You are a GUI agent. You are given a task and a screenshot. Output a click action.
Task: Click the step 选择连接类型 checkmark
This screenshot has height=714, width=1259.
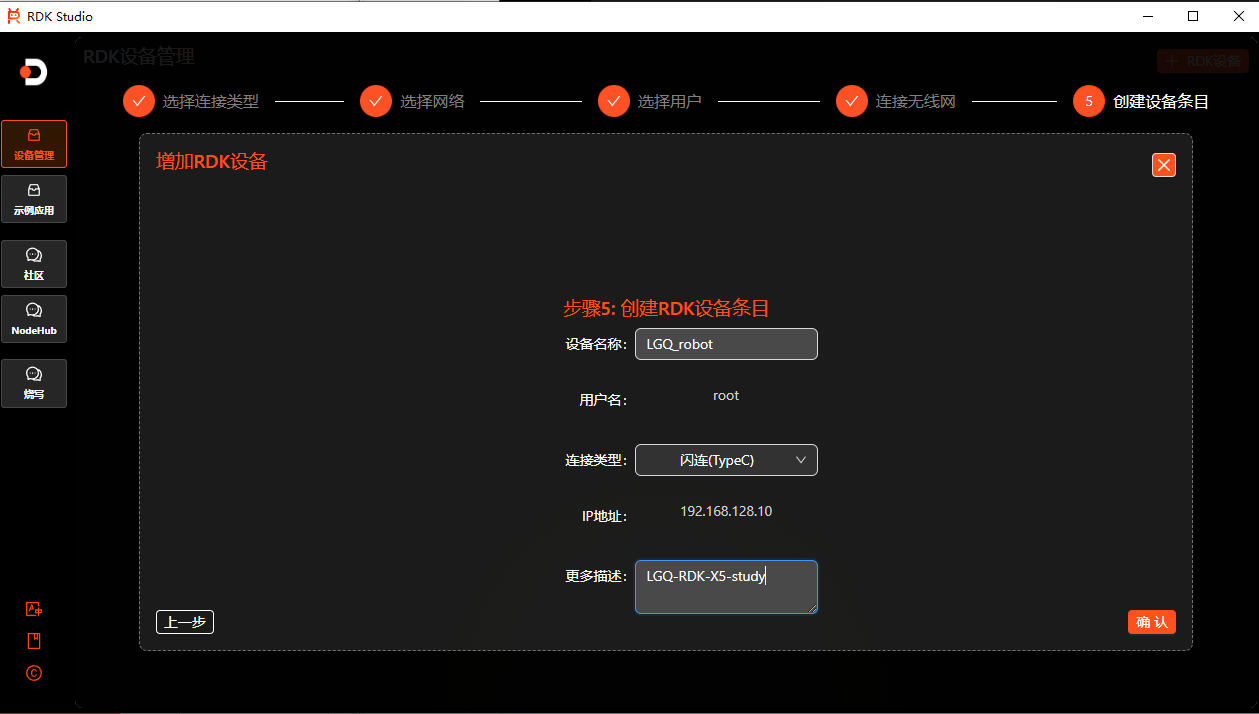[x=139, y=101]
